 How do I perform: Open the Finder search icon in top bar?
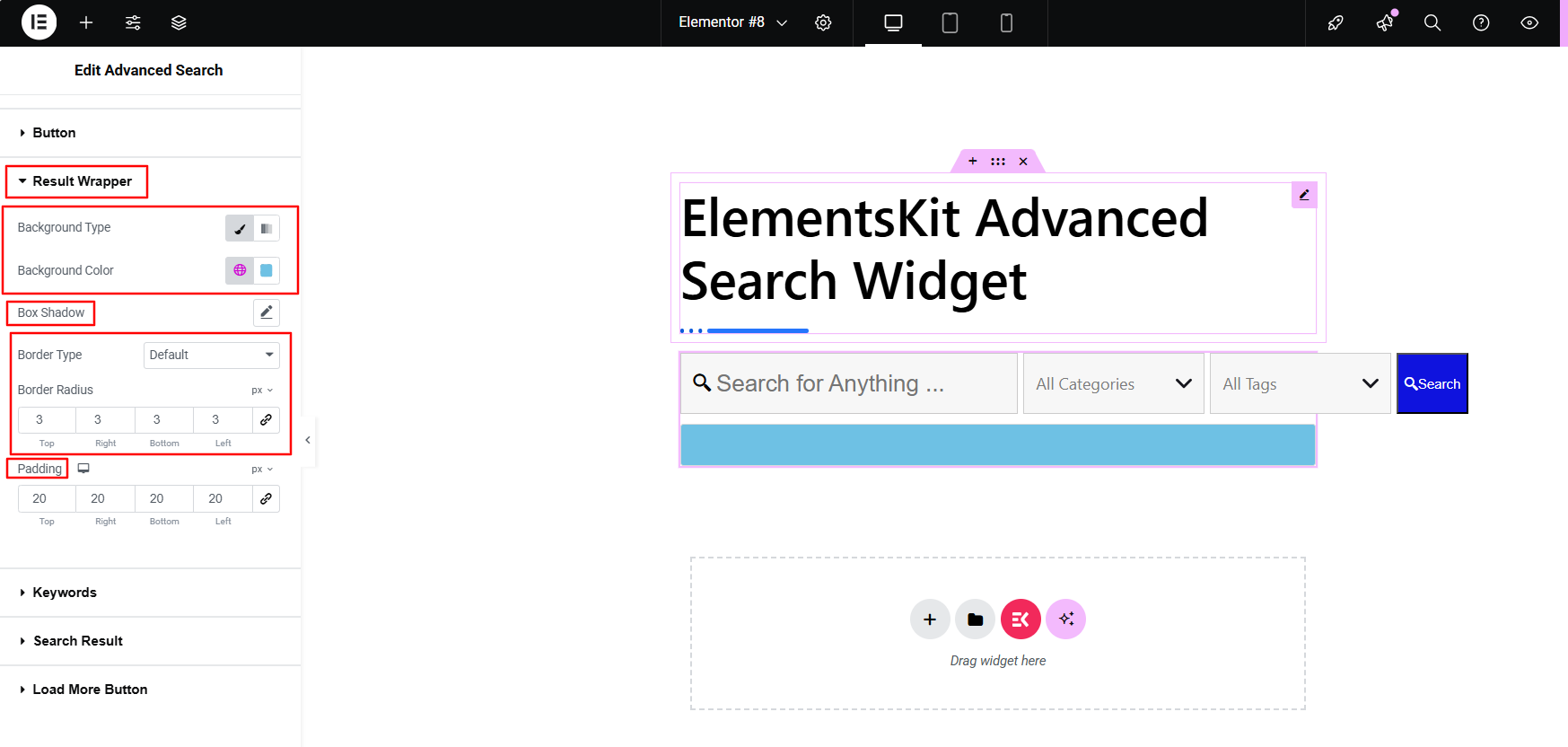(1432, 22)
